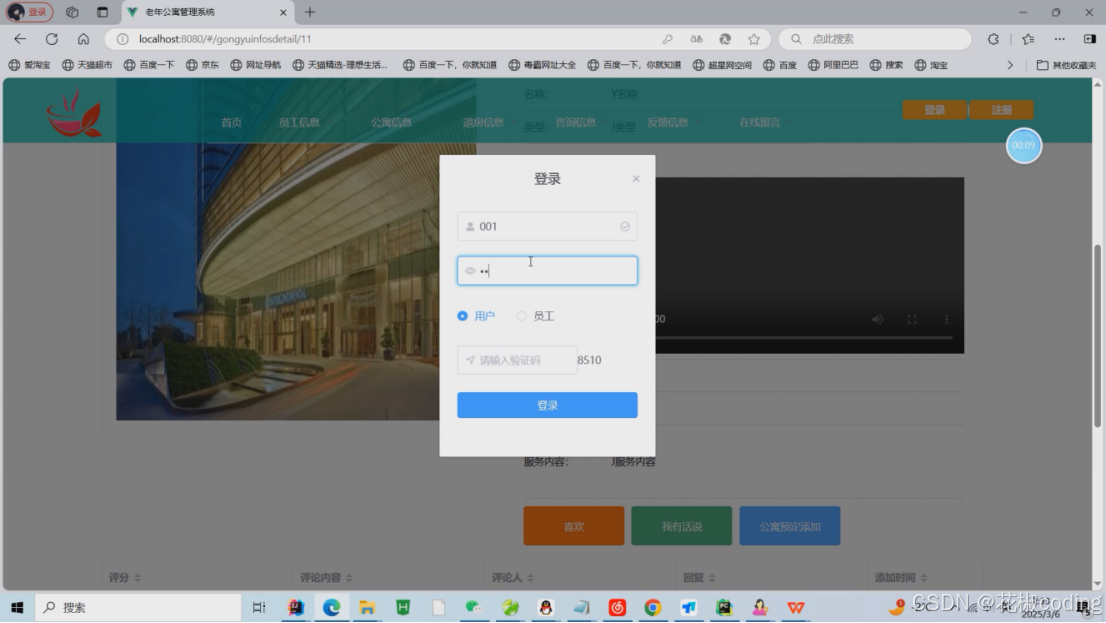Open the NetEase Music red taskbar icon
Image resolution: width=1106 pixels, height=623 pixels.
coord(617,607)
